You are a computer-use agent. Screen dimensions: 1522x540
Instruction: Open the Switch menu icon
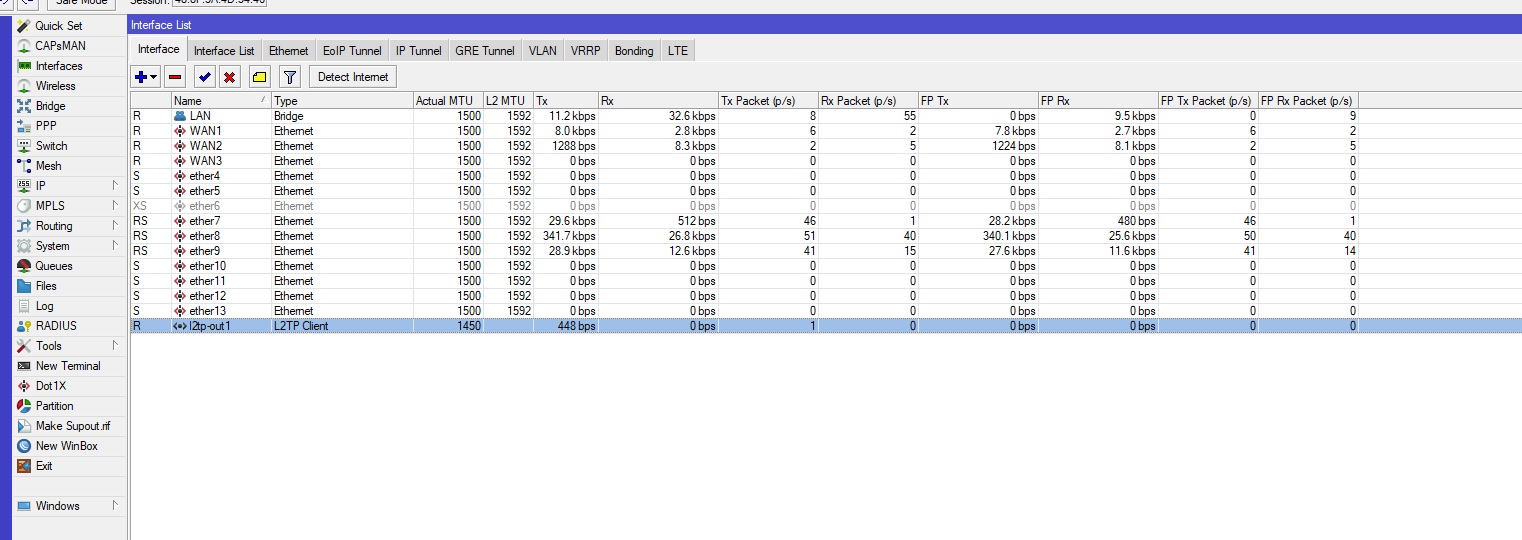coord(25,146)
